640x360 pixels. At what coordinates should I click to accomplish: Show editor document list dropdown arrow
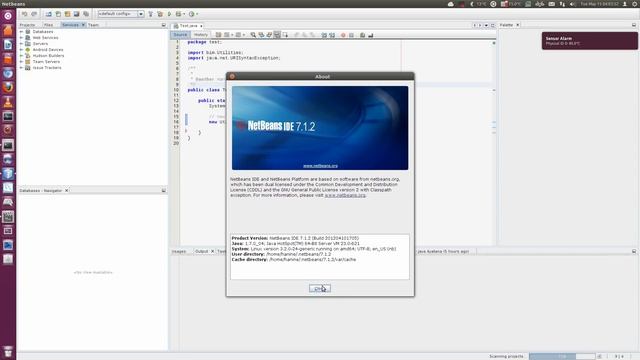click(486, 25)
